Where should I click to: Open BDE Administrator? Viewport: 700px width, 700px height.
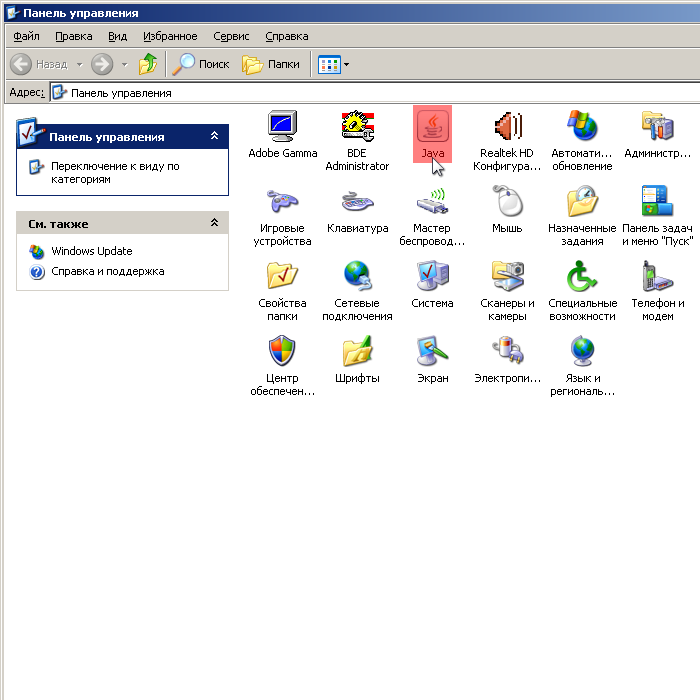pyautogui.click(x=357, y=141)
